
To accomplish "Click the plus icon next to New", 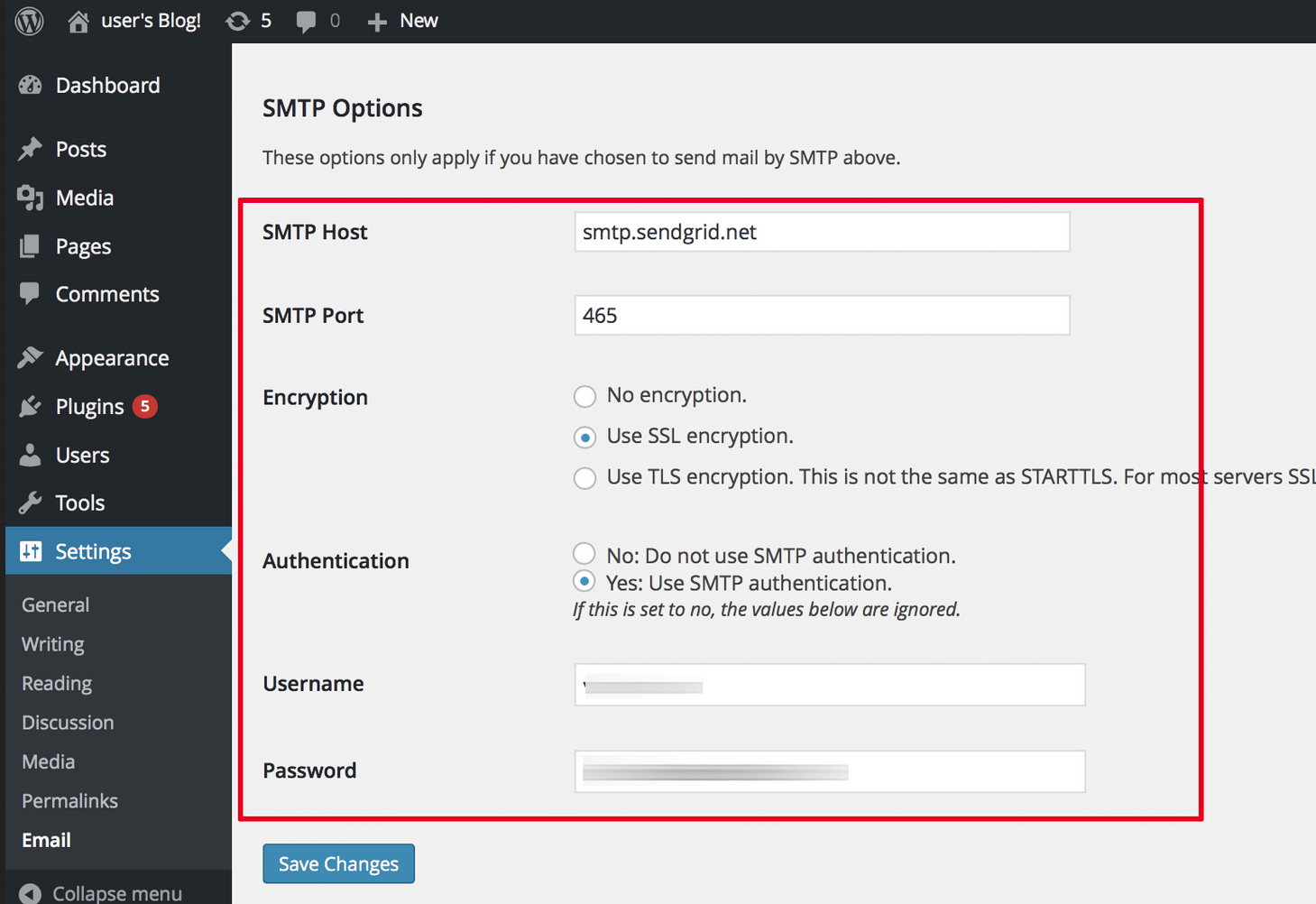I will 377,22.
